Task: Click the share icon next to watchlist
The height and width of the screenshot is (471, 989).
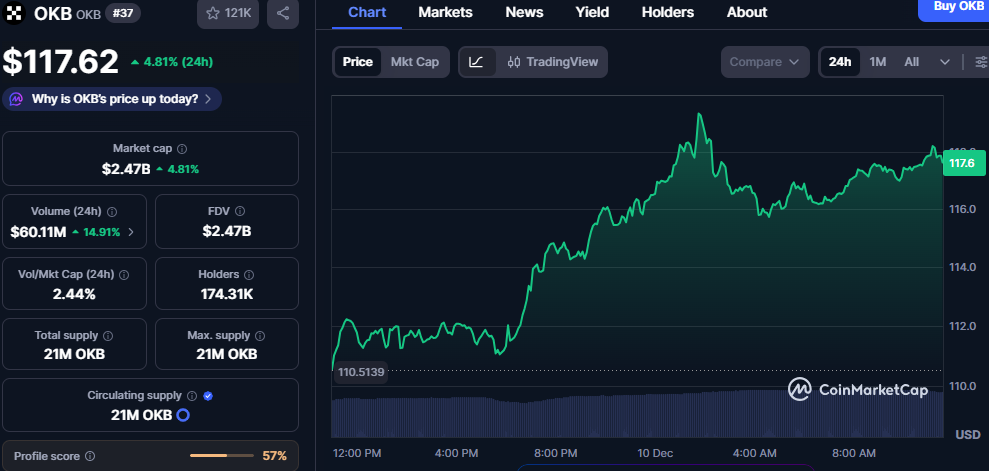Action: (283, 13)
